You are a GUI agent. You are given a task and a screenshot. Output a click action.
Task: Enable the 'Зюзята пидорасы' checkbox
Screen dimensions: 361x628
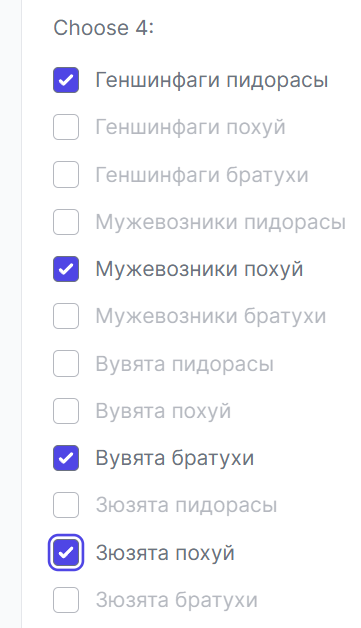66,505
